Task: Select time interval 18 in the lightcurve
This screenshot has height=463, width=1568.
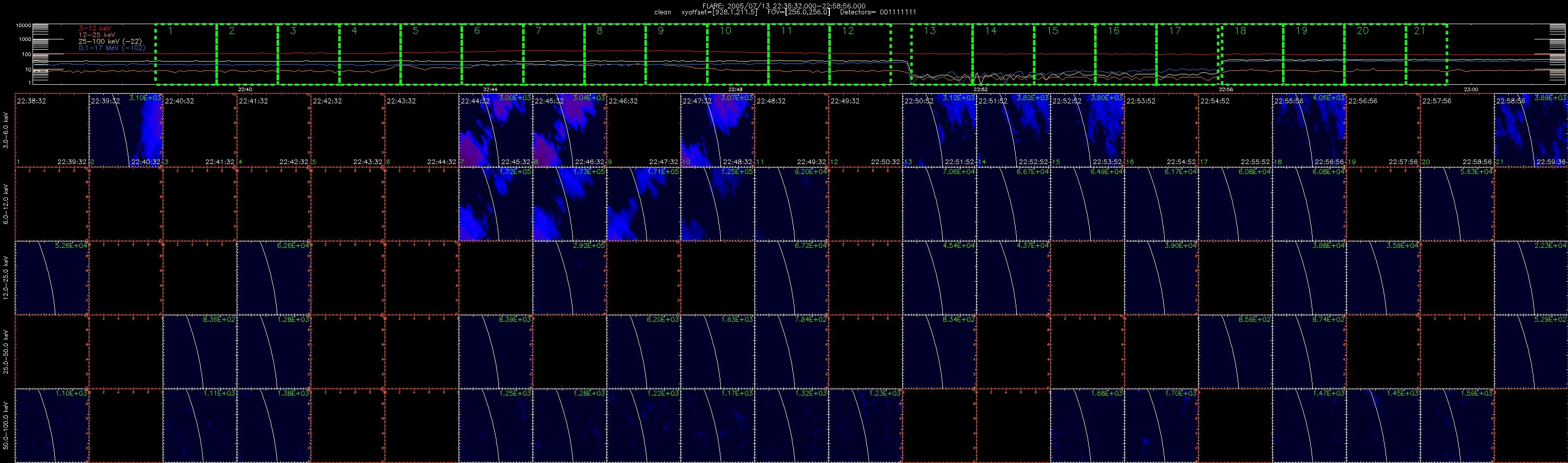Action: coord(1252,54)
